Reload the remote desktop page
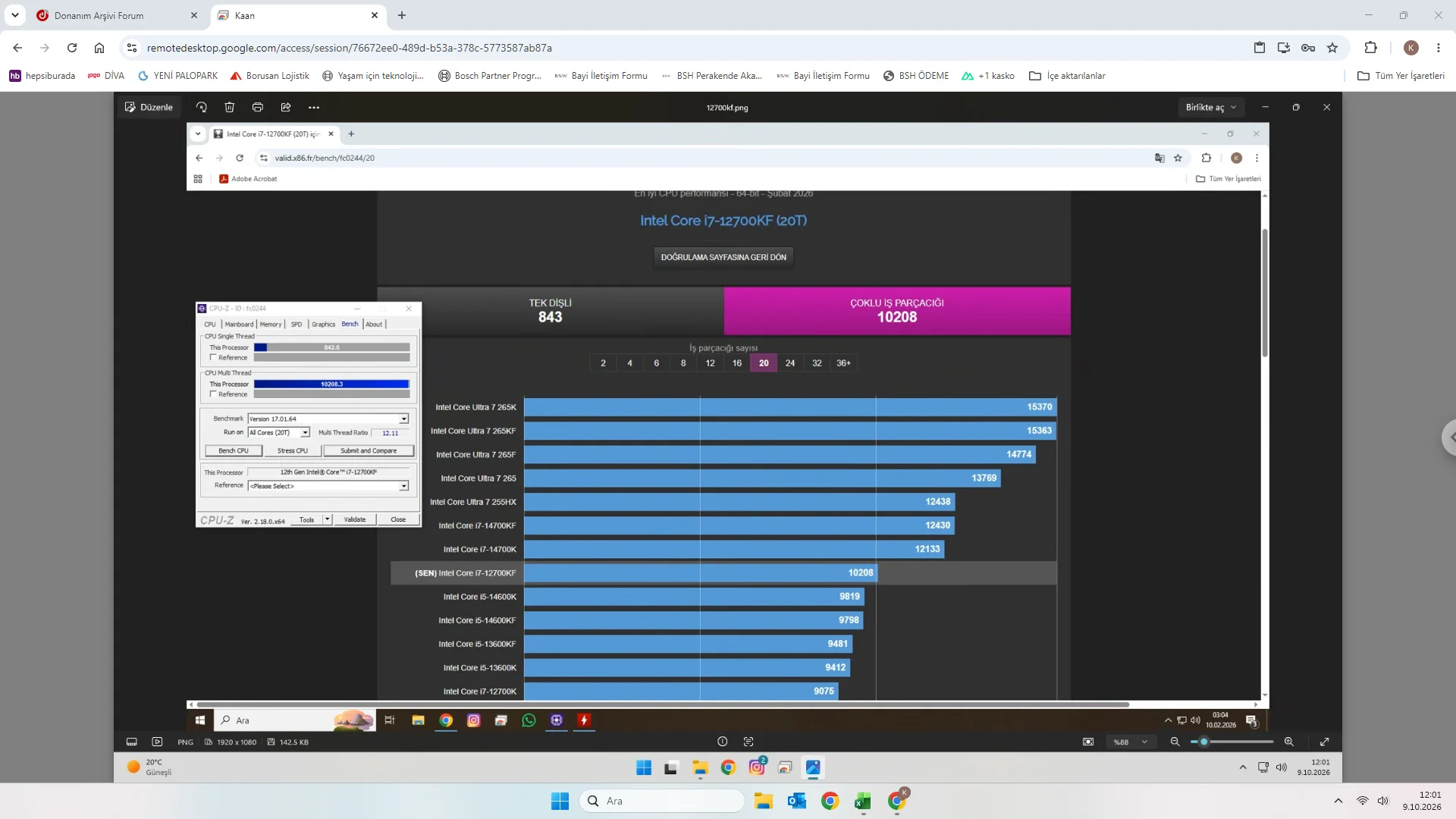This screenshot has width=1456, height=819. pos(72,48)
